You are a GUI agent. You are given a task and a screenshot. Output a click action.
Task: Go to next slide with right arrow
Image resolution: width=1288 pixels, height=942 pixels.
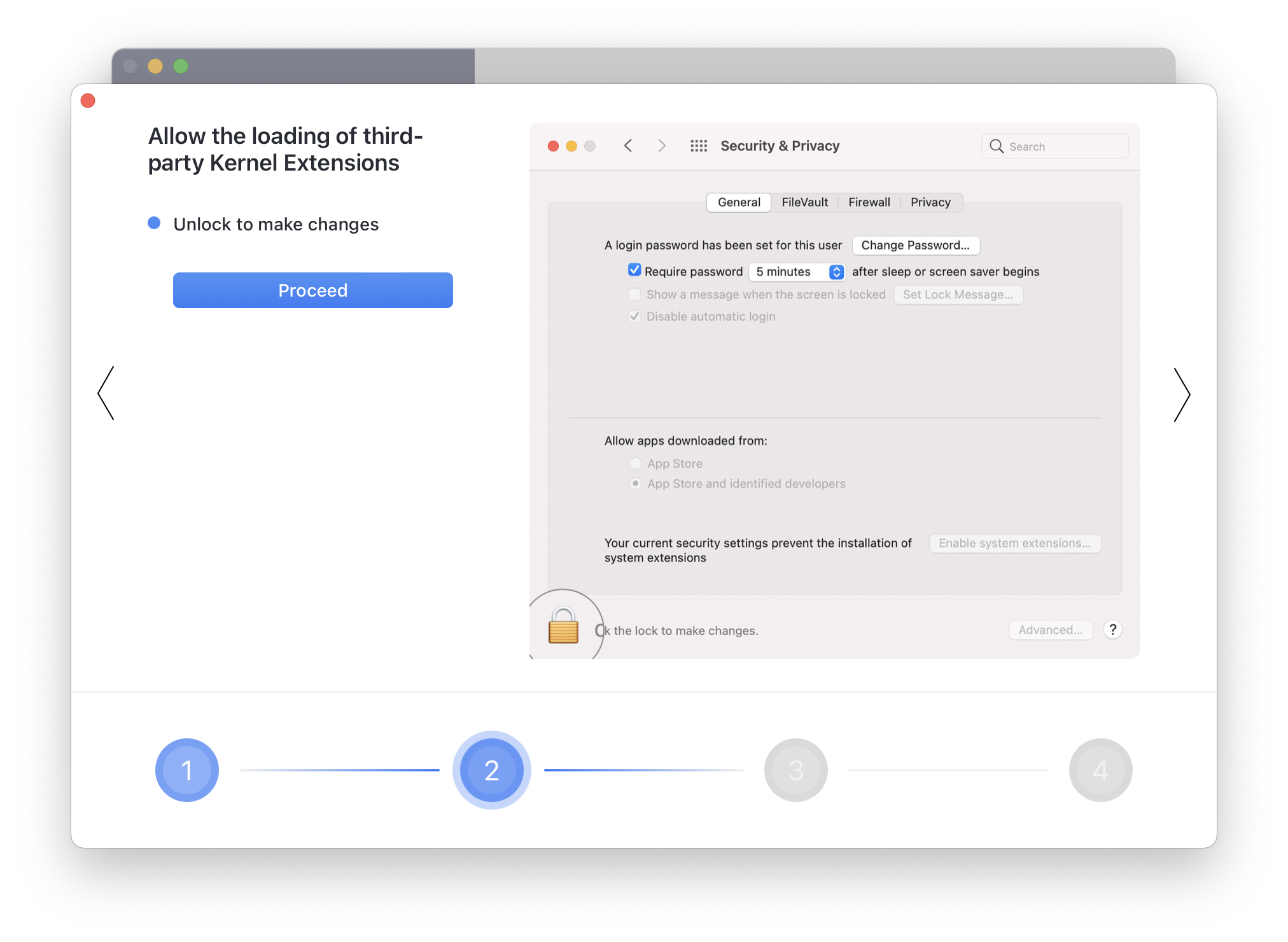[x=1182, y=395]
